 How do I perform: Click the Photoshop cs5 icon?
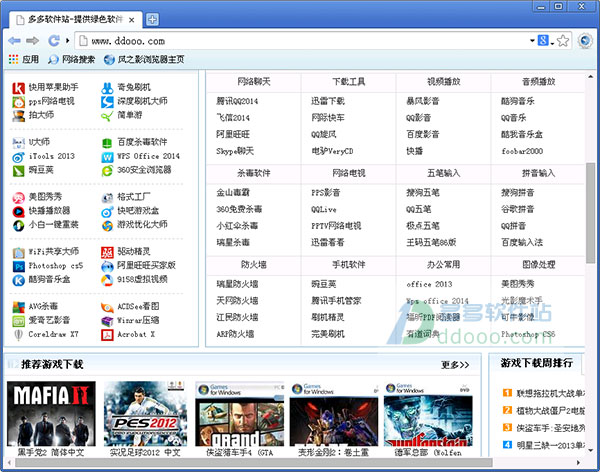coord(18,266)
